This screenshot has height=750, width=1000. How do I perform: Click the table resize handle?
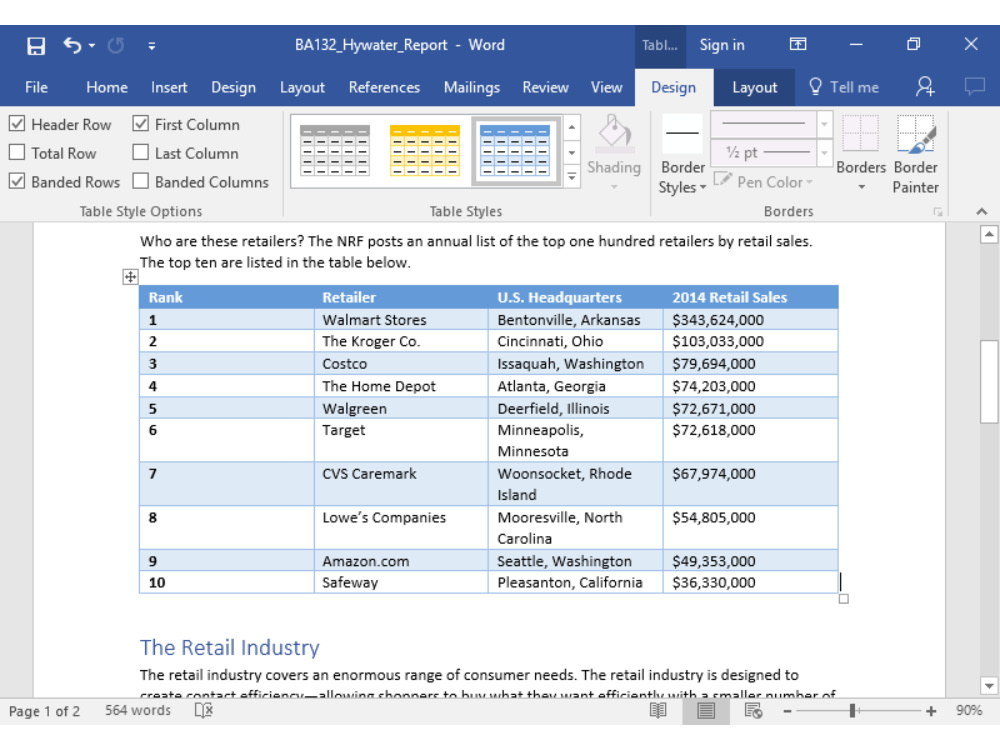[x=843, y=599]
